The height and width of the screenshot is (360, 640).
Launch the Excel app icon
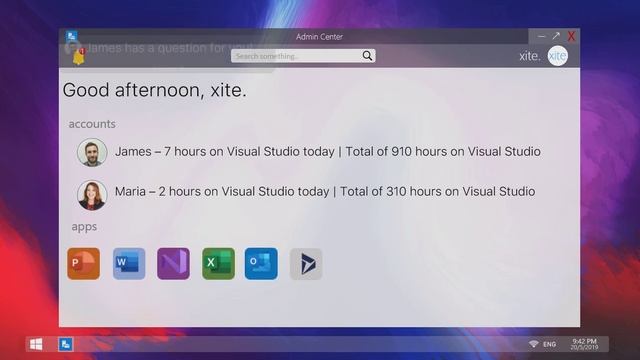218,264
